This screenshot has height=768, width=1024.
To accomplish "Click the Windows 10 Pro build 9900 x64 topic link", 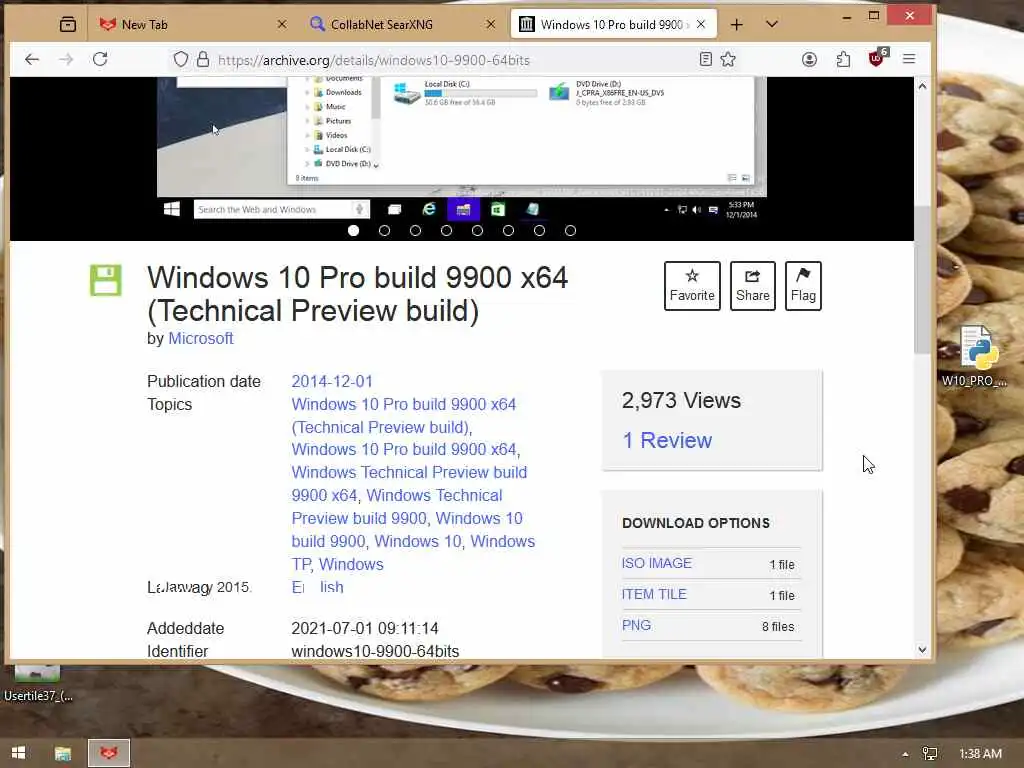I will point(404,449).
